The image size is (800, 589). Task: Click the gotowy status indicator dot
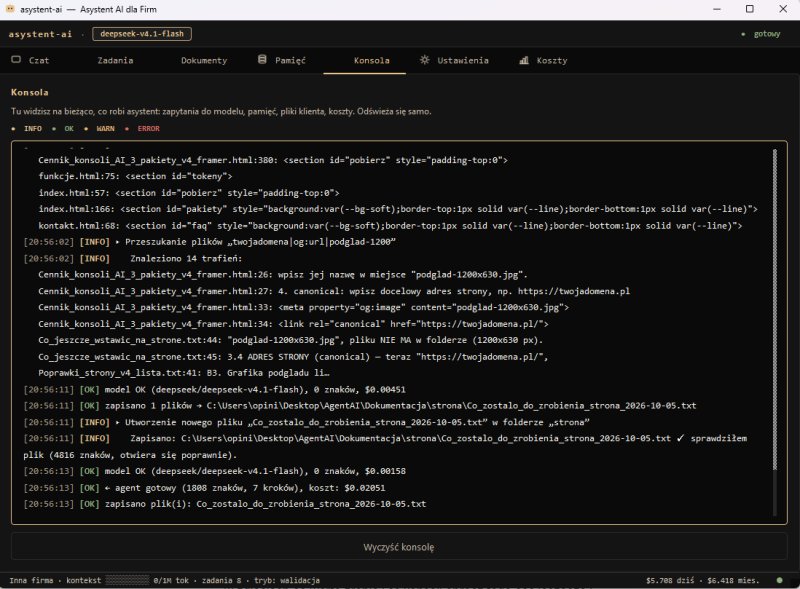743,34
